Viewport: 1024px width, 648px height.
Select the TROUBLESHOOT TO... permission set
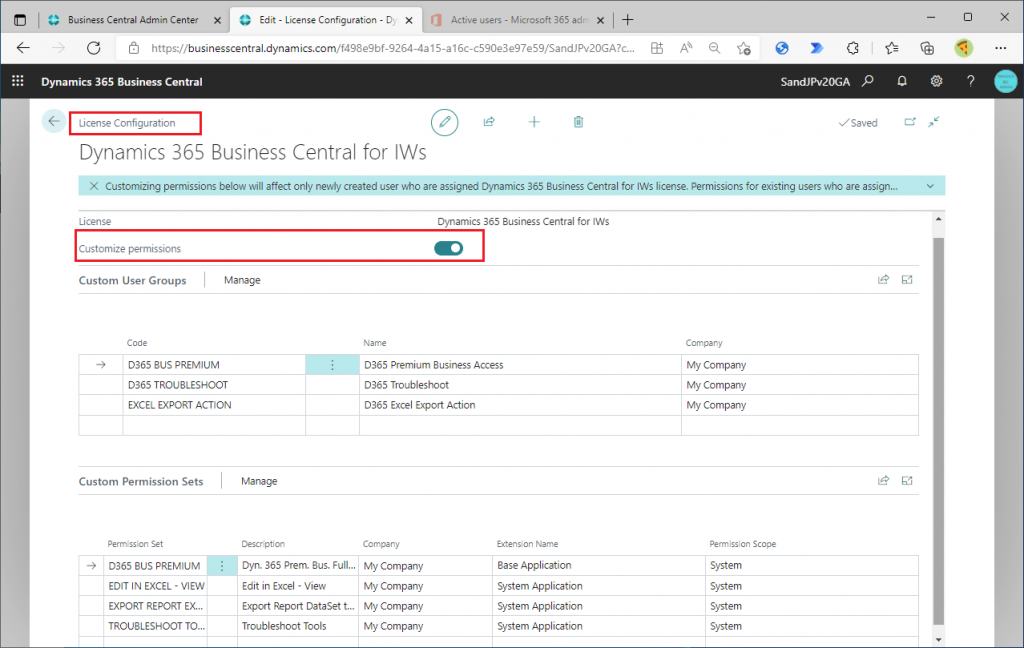[x=156, y=626]
